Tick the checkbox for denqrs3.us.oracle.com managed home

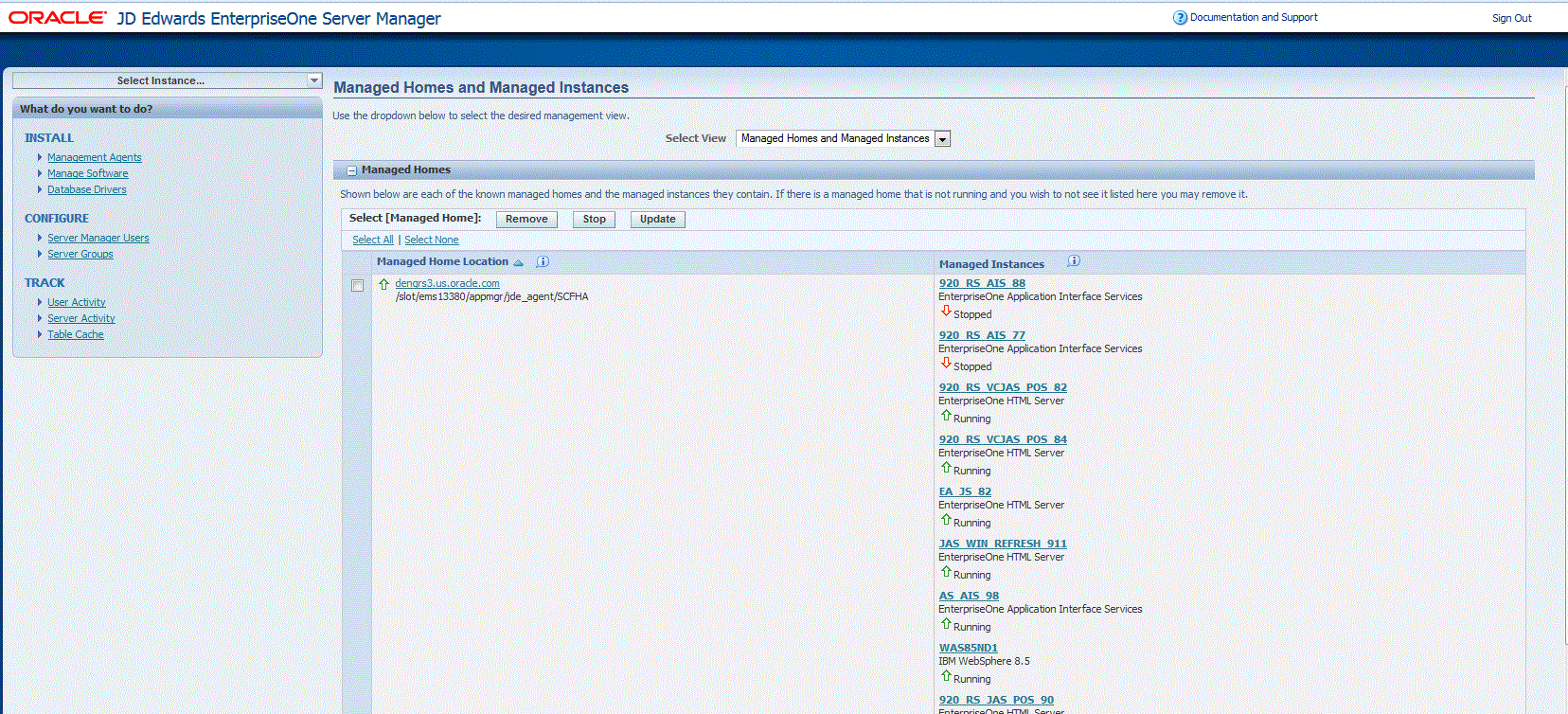pos(357,285)
